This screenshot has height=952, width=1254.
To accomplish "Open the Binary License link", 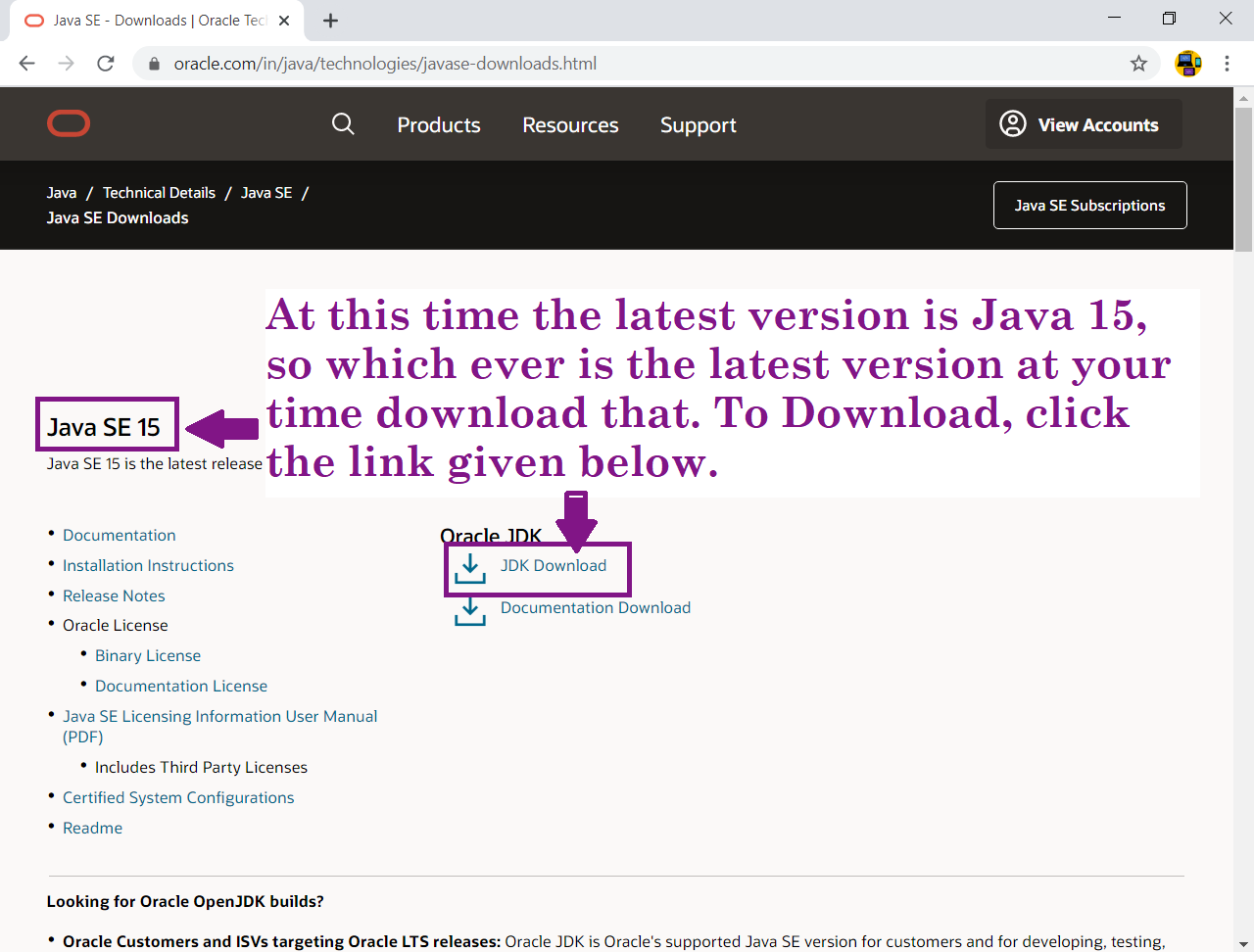I will [148, 655].
